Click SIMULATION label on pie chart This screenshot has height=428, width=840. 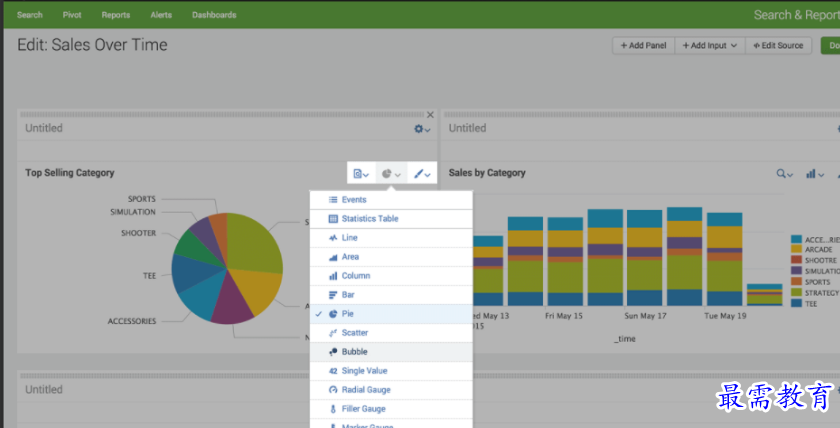133,212
